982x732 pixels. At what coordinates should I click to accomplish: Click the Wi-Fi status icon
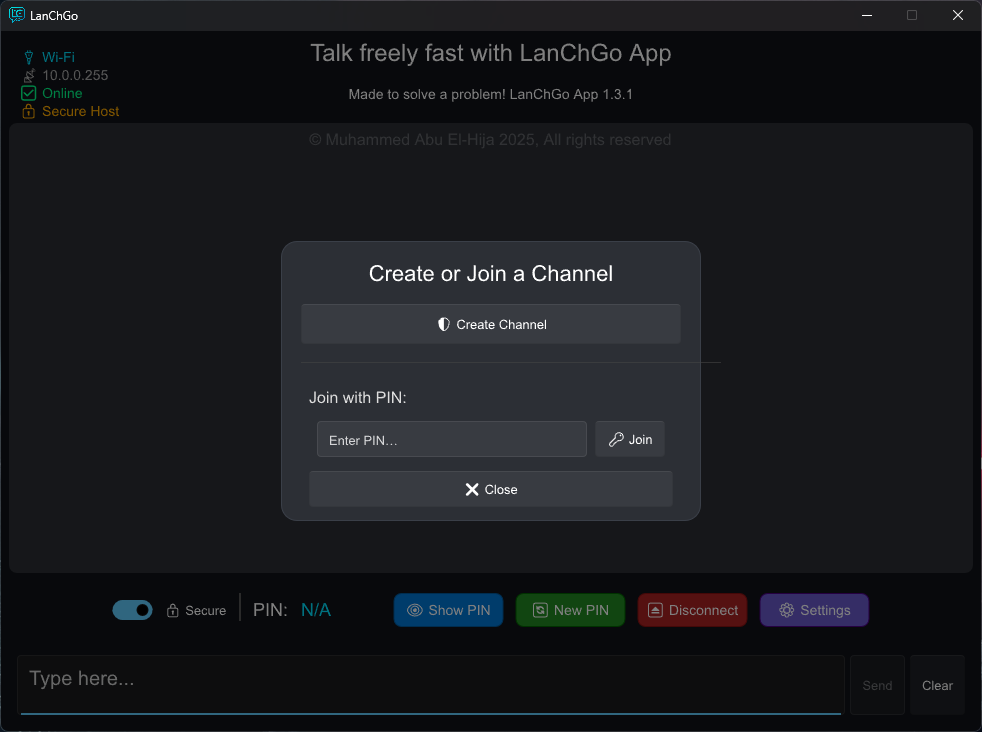(29, 57)
